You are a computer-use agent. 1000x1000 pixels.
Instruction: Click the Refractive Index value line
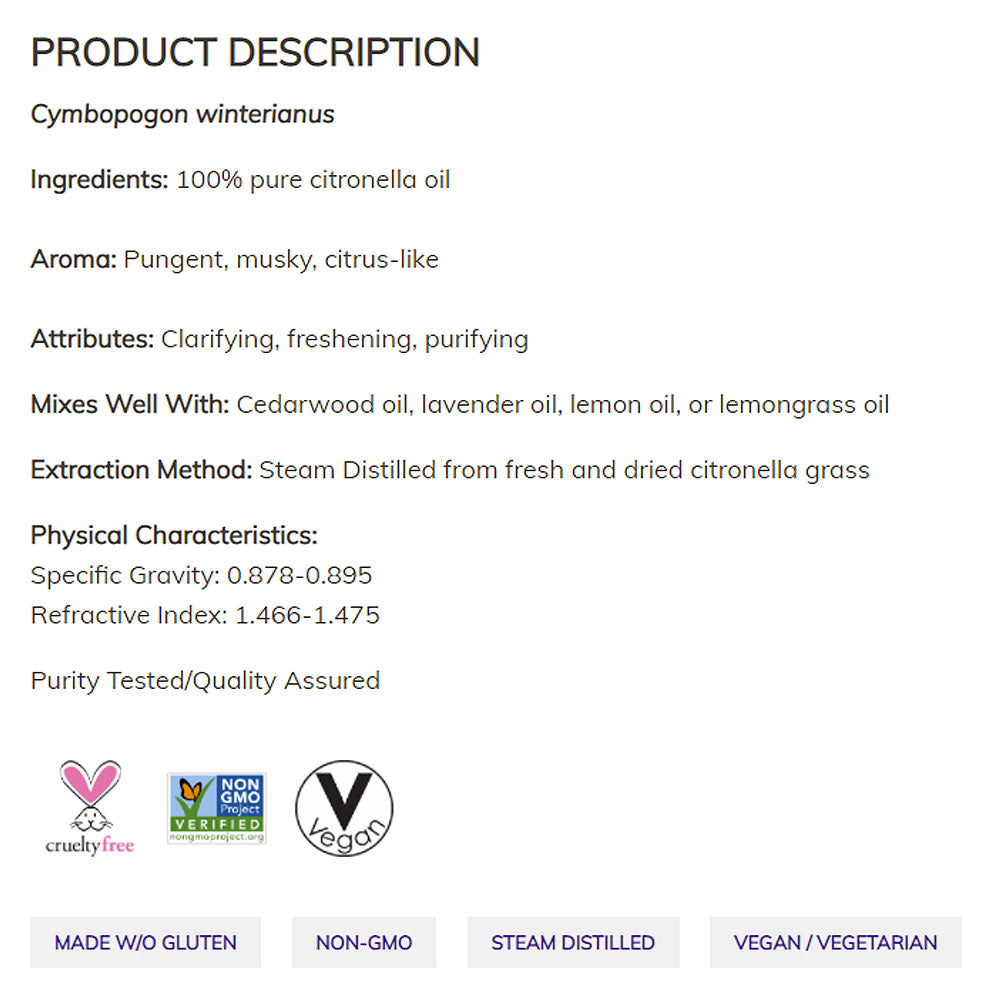pos(205,615)
